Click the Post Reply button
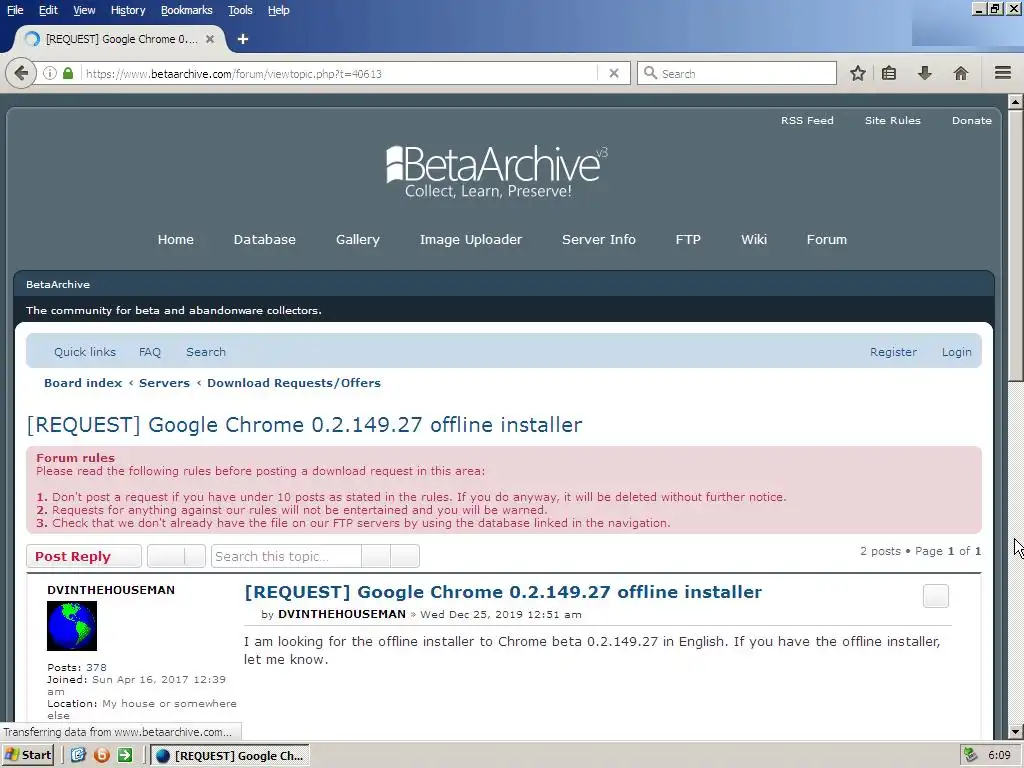 tap(84, 556)
